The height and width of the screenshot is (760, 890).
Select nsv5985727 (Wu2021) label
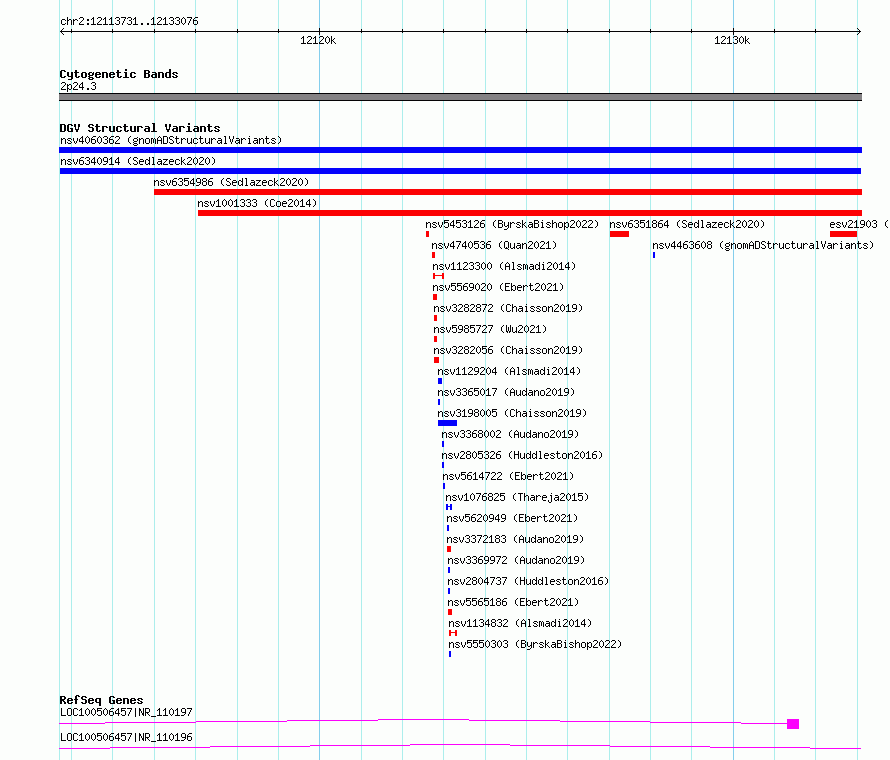point(490,329)
